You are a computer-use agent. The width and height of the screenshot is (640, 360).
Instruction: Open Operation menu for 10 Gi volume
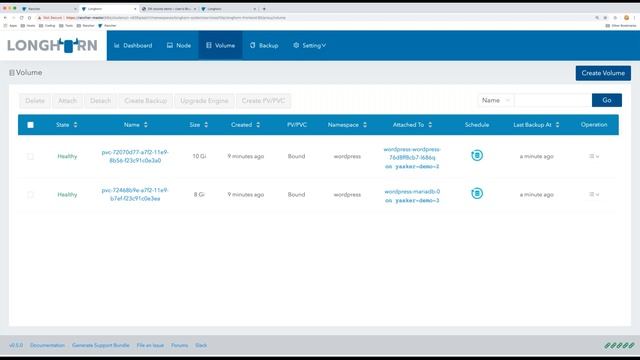[x=594, y=156]
